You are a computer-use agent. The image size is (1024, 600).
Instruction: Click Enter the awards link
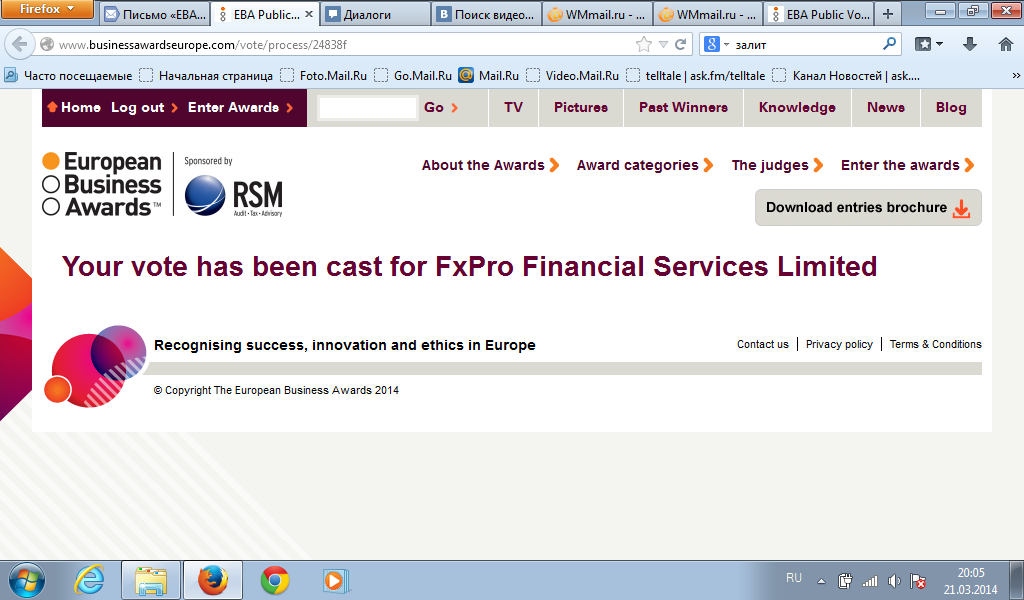point(908,165)
